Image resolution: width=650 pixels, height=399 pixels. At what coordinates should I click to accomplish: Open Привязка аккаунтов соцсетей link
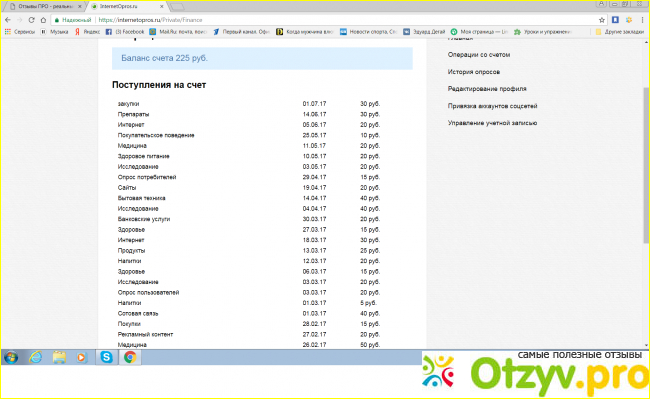[x=492, y=106]
